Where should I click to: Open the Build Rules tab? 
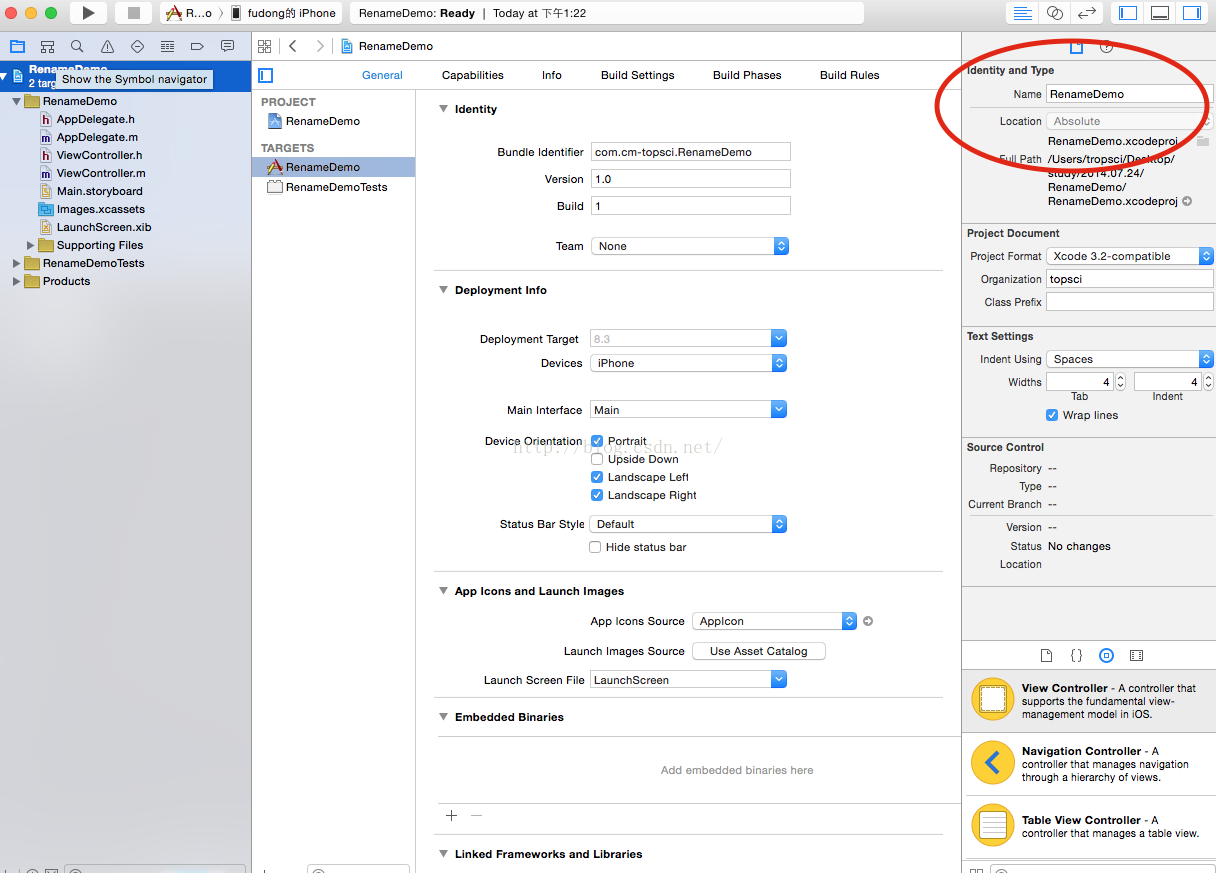click(x=850, y=75)
